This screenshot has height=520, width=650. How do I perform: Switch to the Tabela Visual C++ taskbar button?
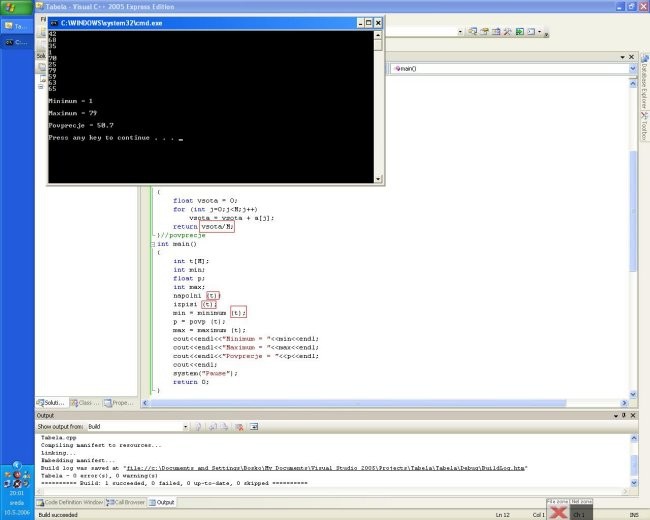[x=17, y=26]
